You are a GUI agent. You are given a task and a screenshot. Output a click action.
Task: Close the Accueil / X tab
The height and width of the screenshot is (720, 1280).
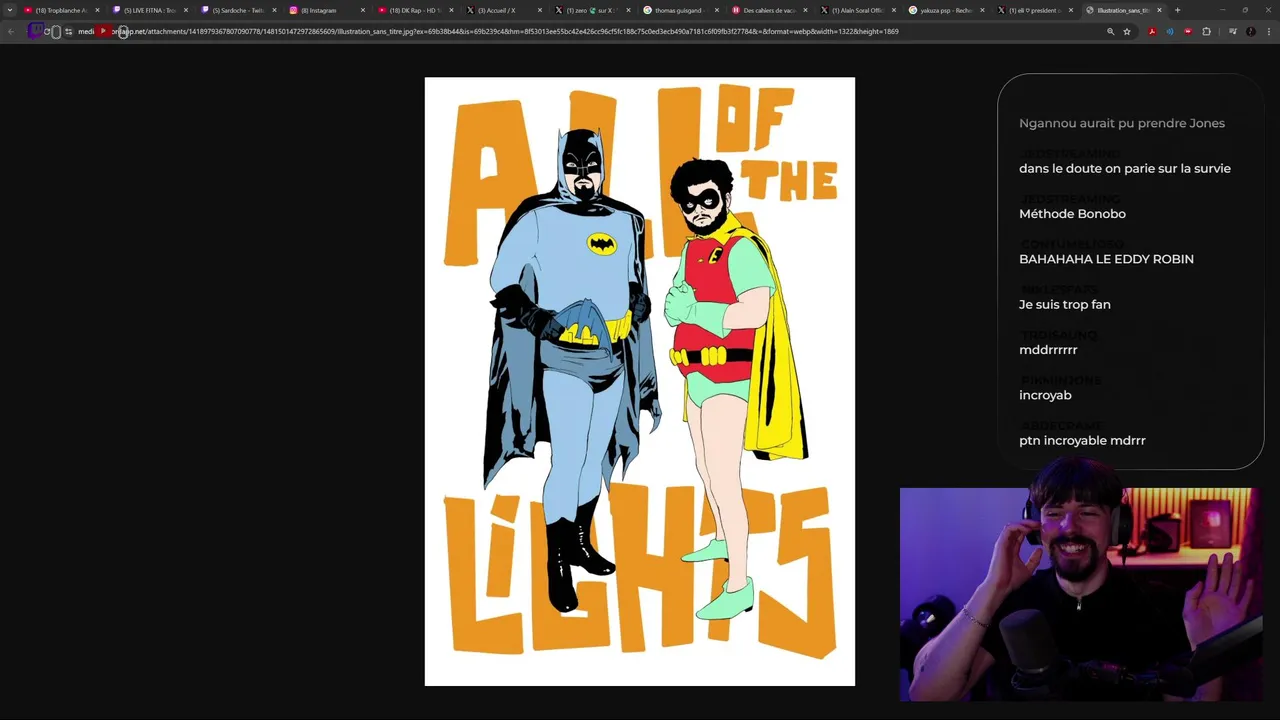(540, 10)
